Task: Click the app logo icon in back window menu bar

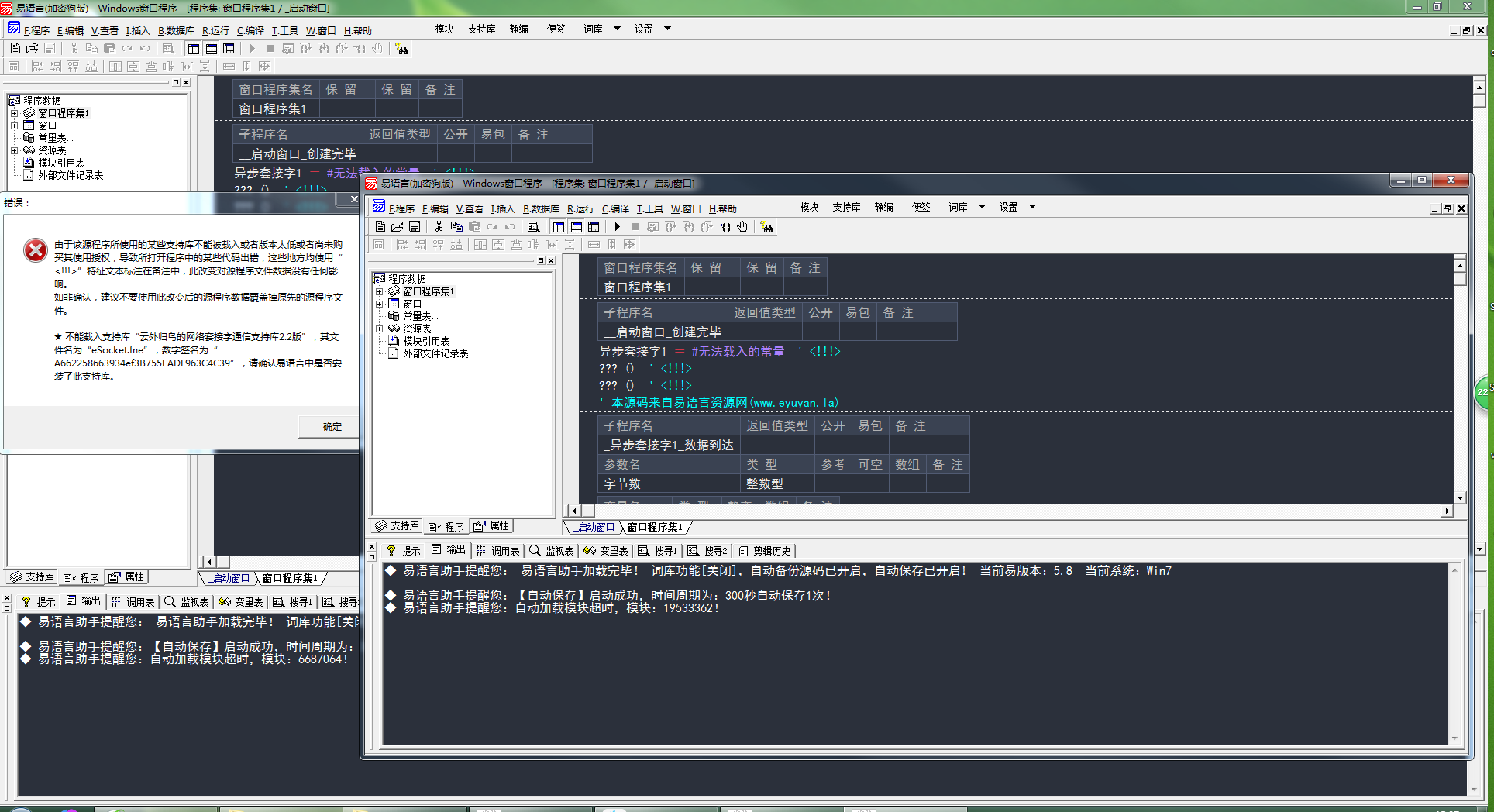Action: [x=14, y=28]
